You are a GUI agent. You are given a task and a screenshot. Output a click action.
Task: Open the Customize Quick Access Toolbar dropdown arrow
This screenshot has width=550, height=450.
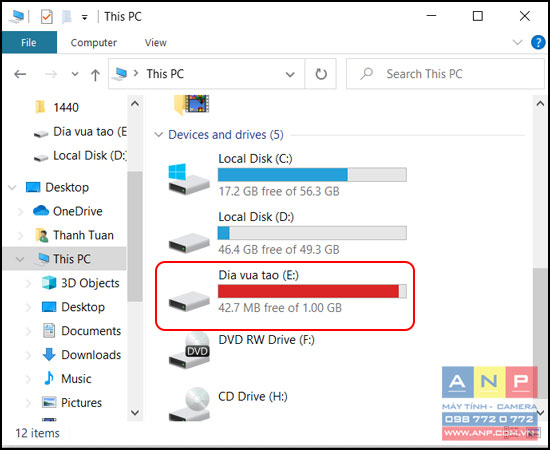click(x=85, y=17)
